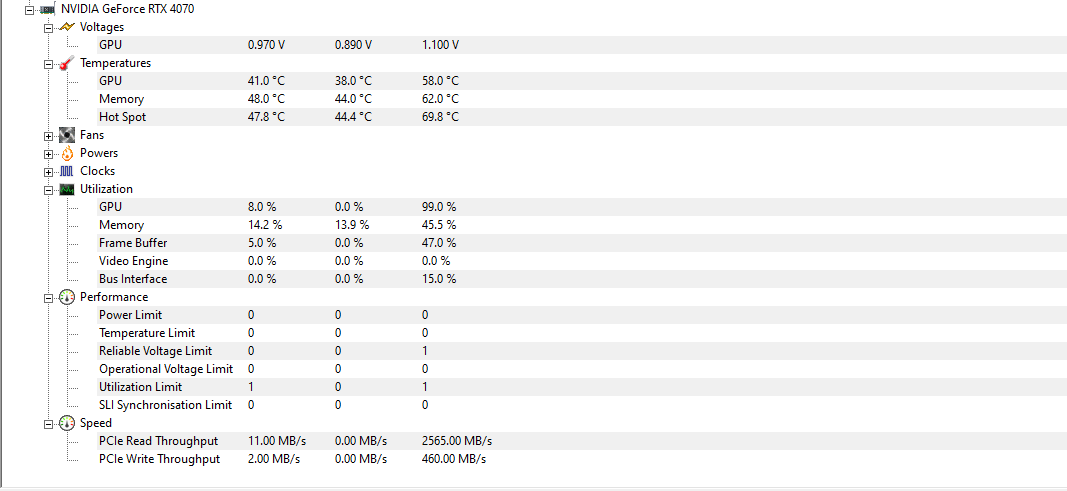The height and width of the screenshot is (491, 1067).
Task: Click the Clocks waveform icon
Action: click(x=67, y=171)
